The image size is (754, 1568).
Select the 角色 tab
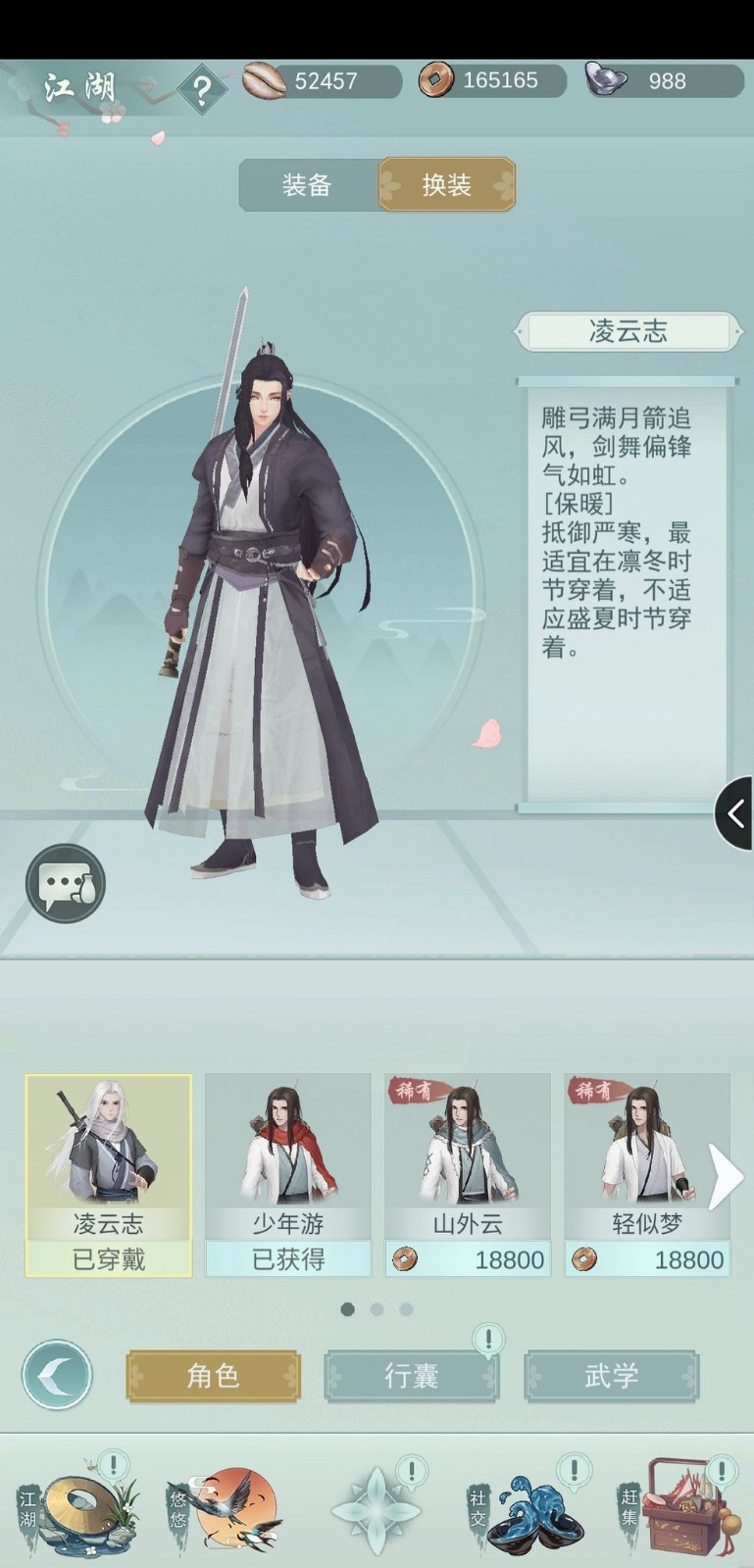point(213,1376)
